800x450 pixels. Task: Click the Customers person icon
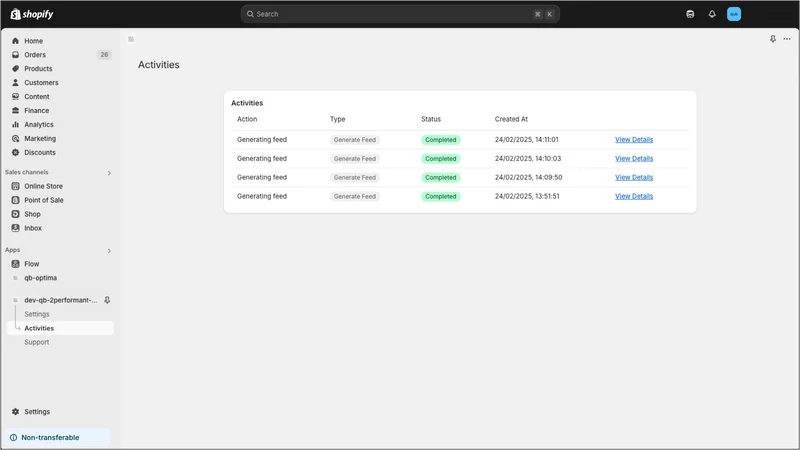(x=15, y=83)
